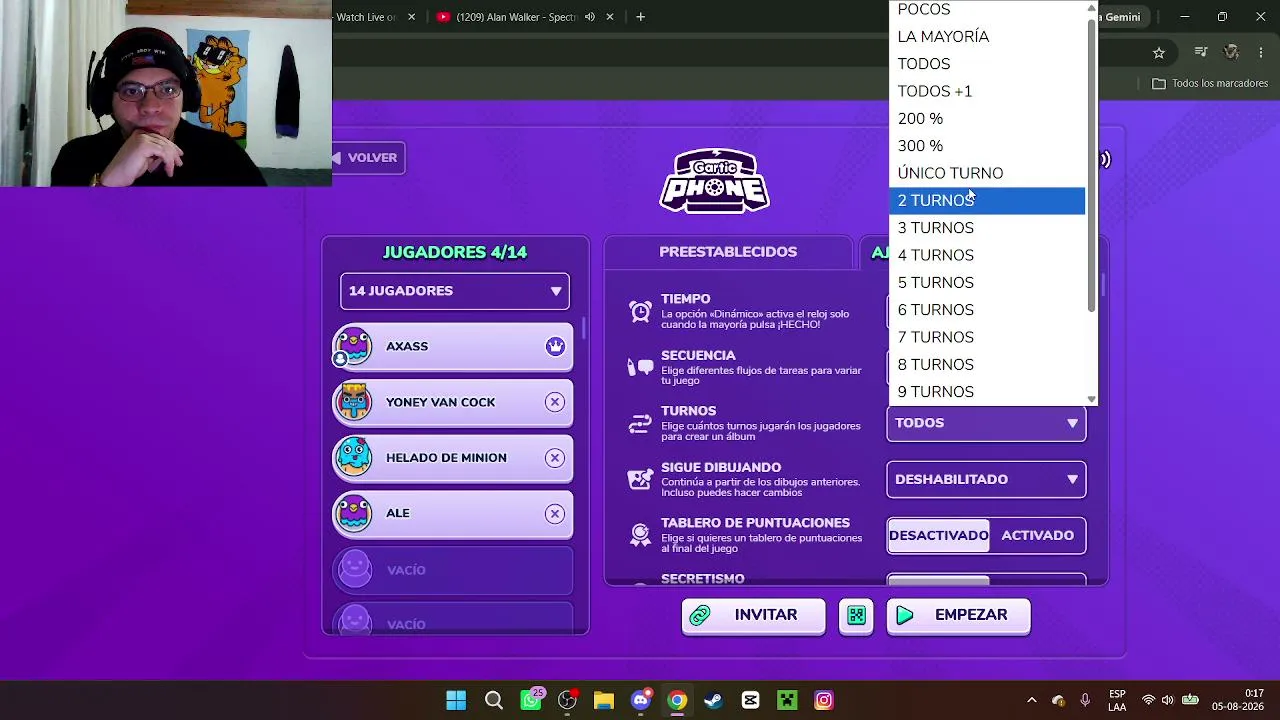Viewport: 1280px width, 720px height.
Task: Kick HELADO DE MINION using its X icon
Action: (x=555, y=457)
